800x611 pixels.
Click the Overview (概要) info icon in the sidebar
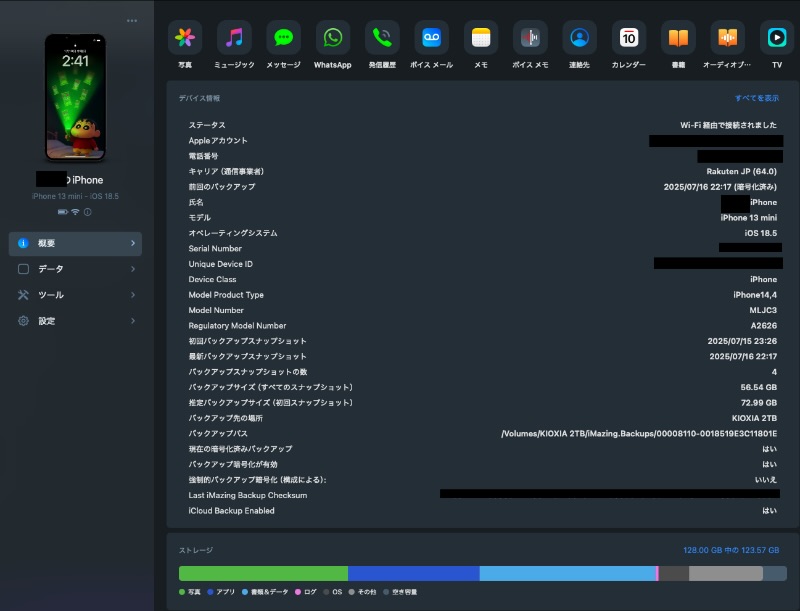point(23,243)
